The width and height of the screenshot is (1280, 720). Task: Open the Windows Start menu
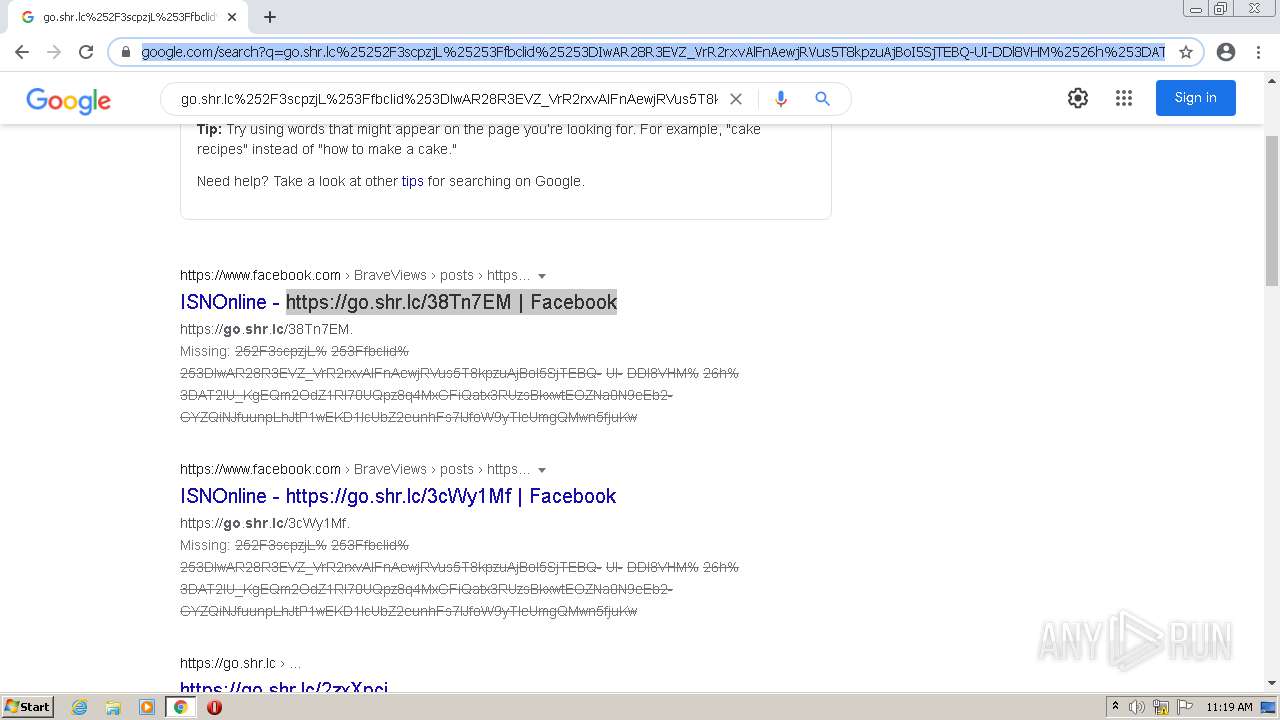click(27, 707)
